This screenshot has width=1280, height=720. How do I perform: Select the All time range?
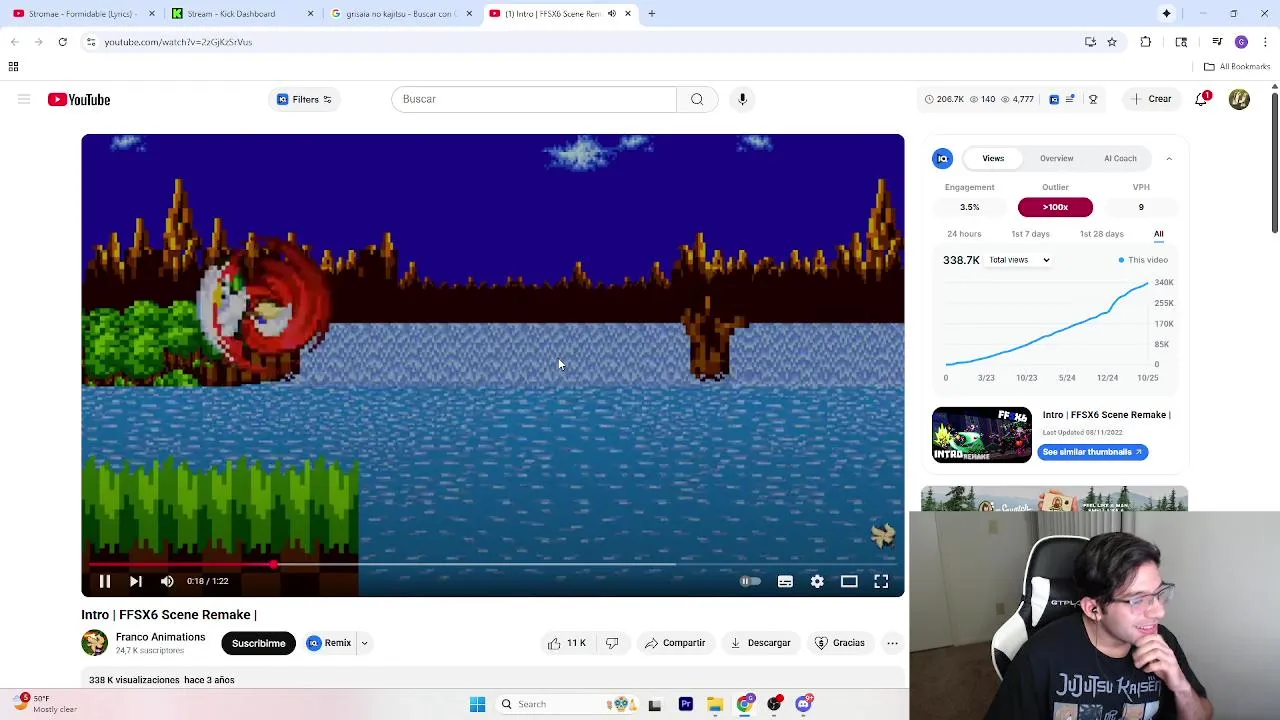click(1158, 234)
